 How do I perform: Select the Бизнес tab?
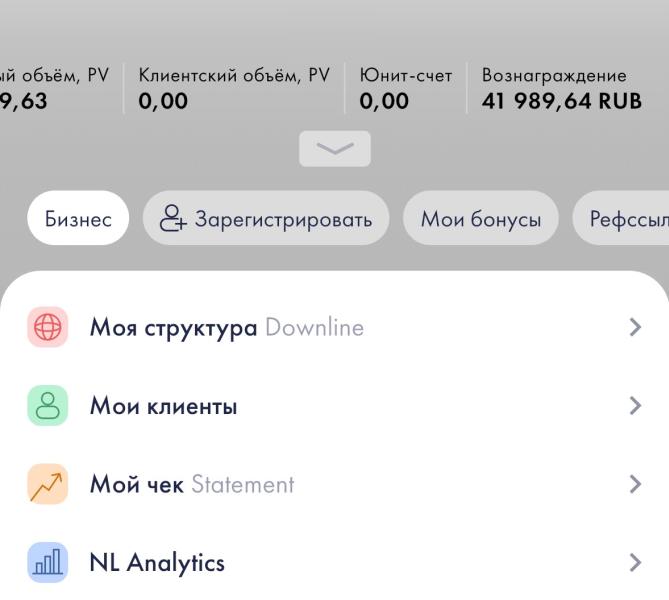(78, 219)
